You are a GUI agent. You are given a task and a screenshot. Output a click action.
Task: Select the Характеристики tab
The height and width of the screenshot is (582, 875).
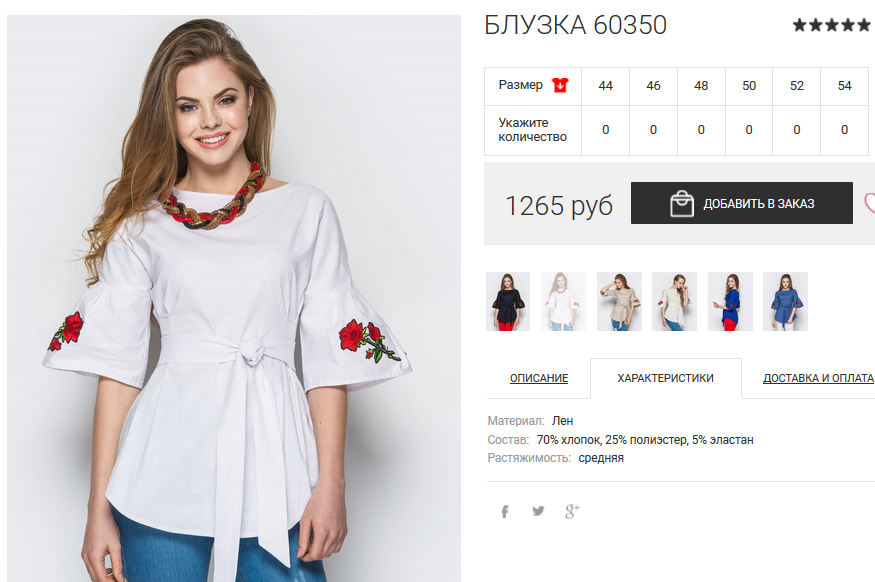(x=665, y=378)
